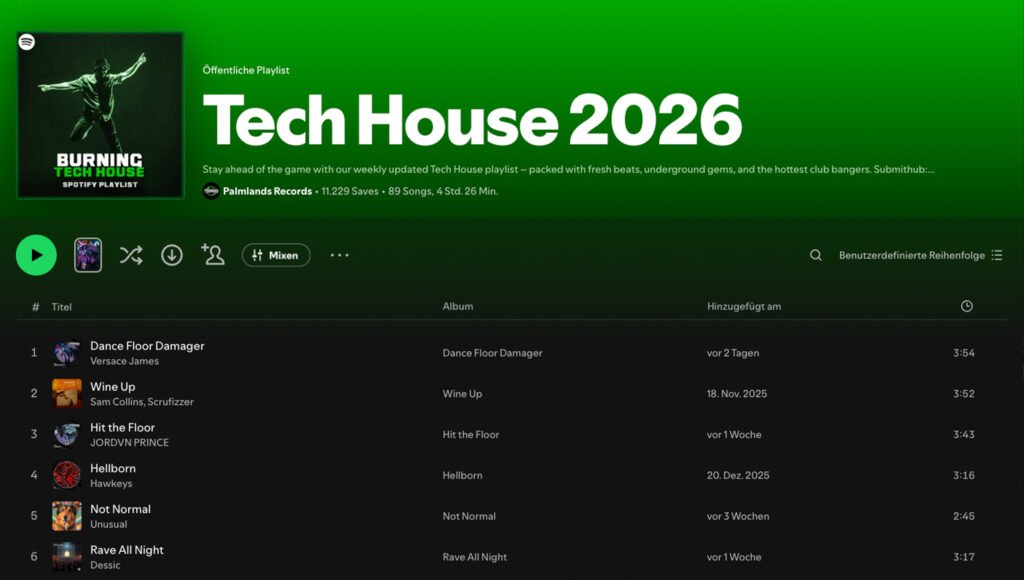The image size is (1024, 580).
Task: Download the Tech House 2026 playlist
Action: pyautogui.click(x=171, y=255)
